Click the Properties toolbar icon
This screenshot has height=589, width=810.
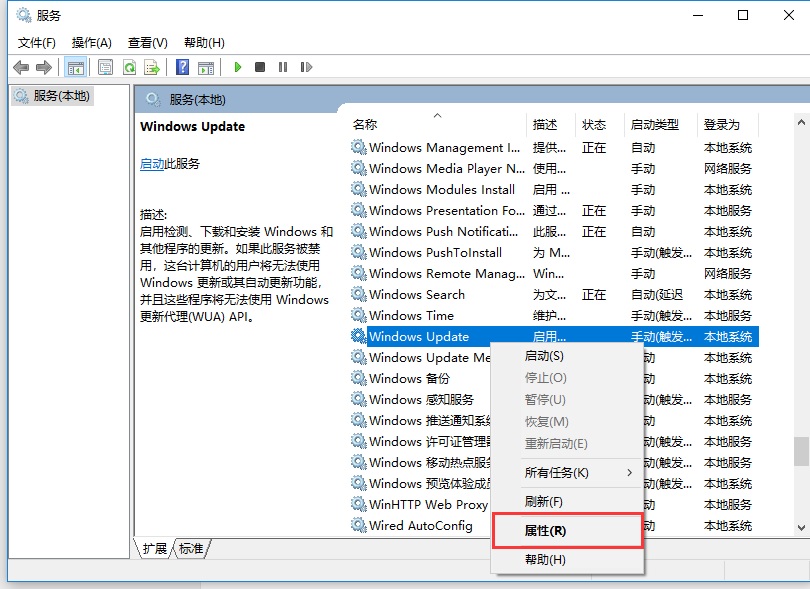(105, 67)
